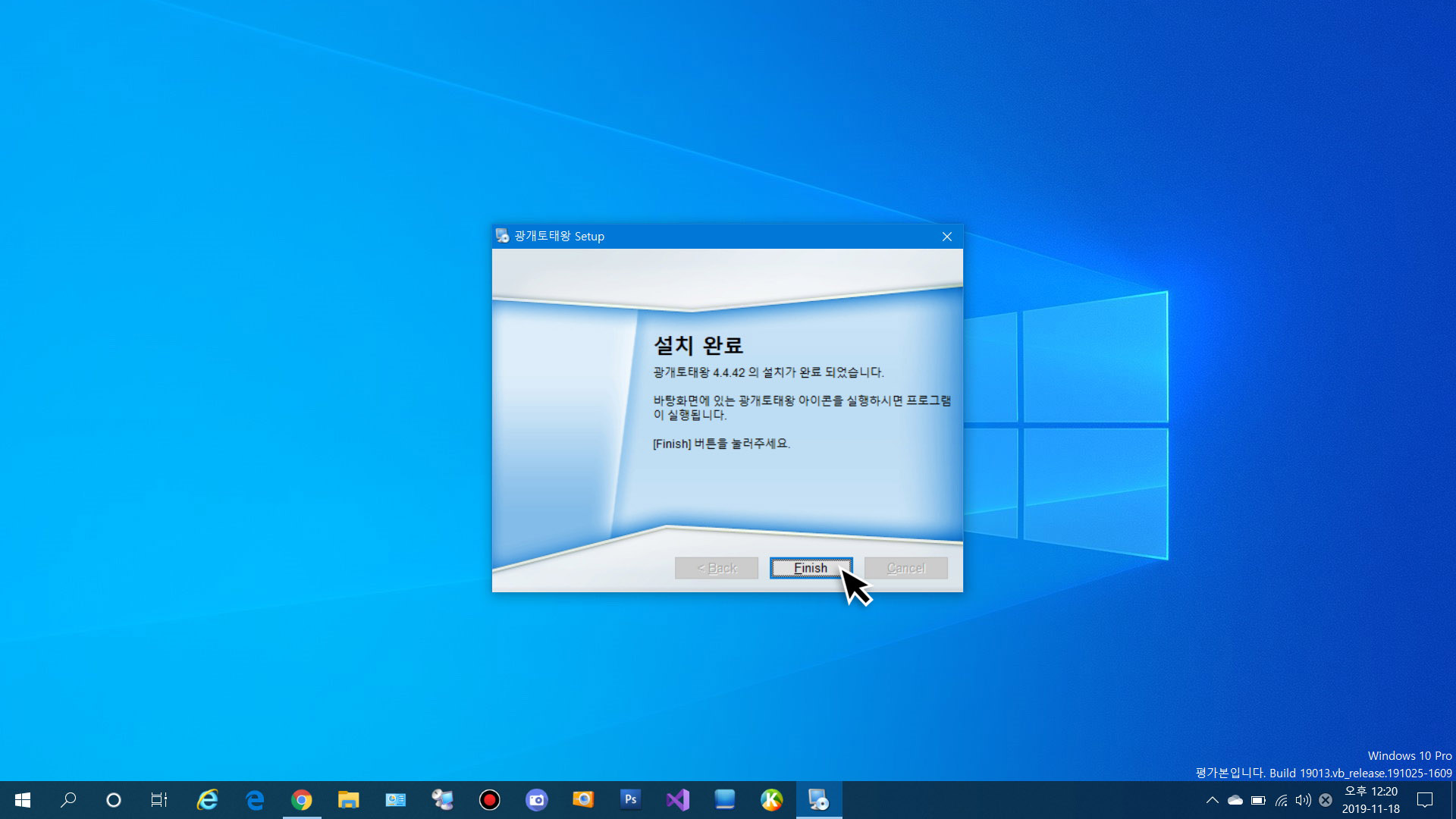Image resolution: width=1456 pixels, height=819 pixels.
Task: Click the red record button icon
Action: pyautogui.click(x=490, y=800)
